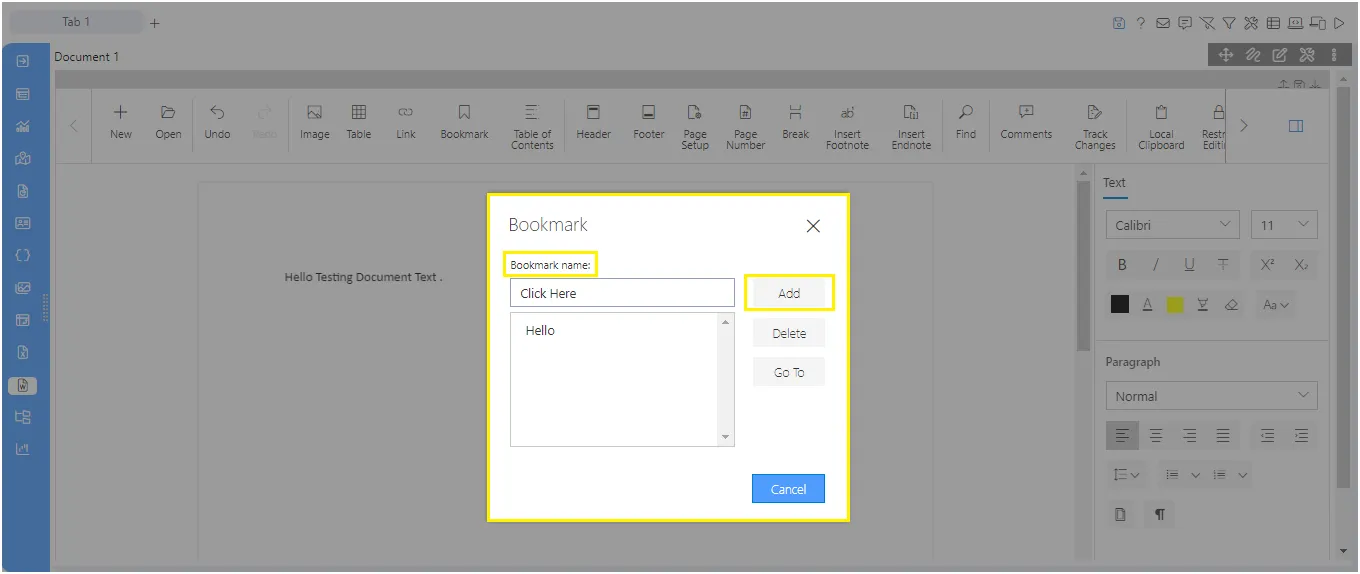Add a new tab with plus icon

(x=154, y=23)
